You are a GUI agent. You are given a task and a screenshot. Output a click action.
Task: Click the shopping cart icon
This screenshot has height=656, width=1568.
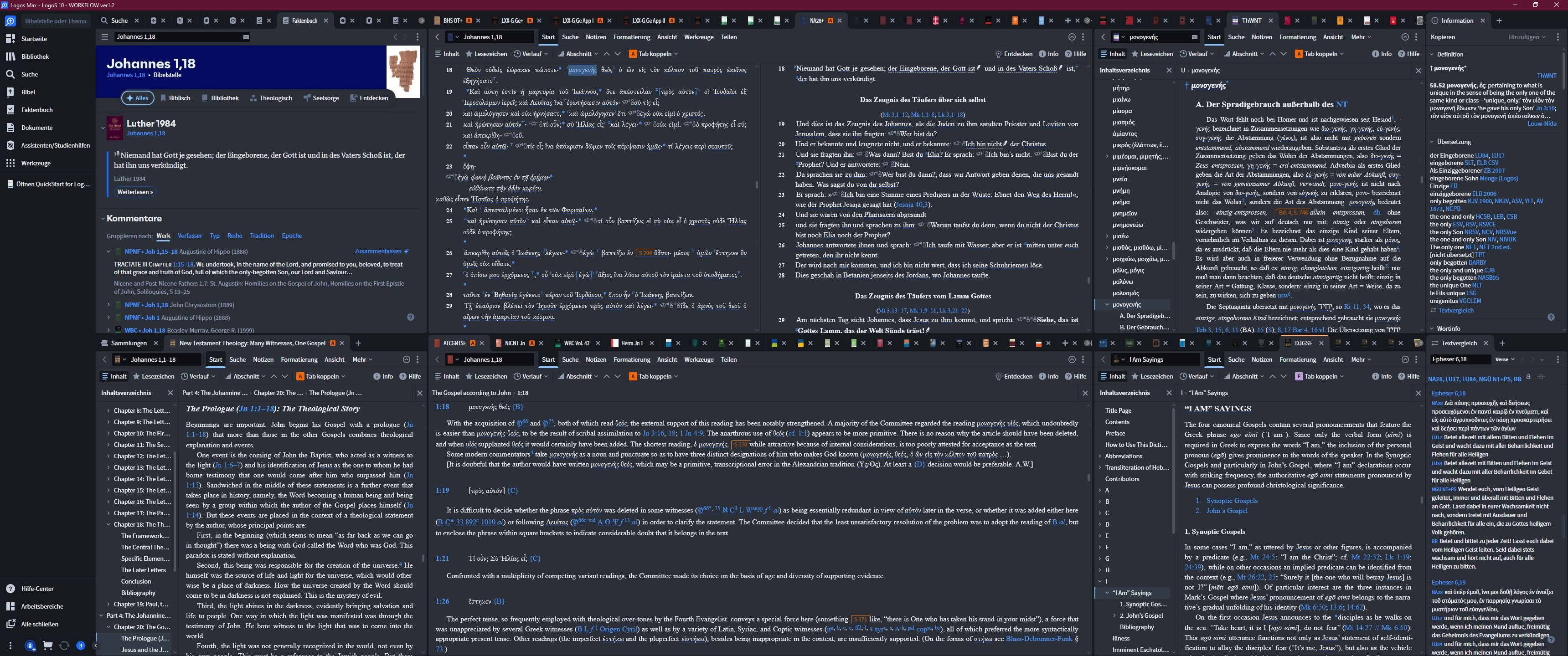(47, 646)
